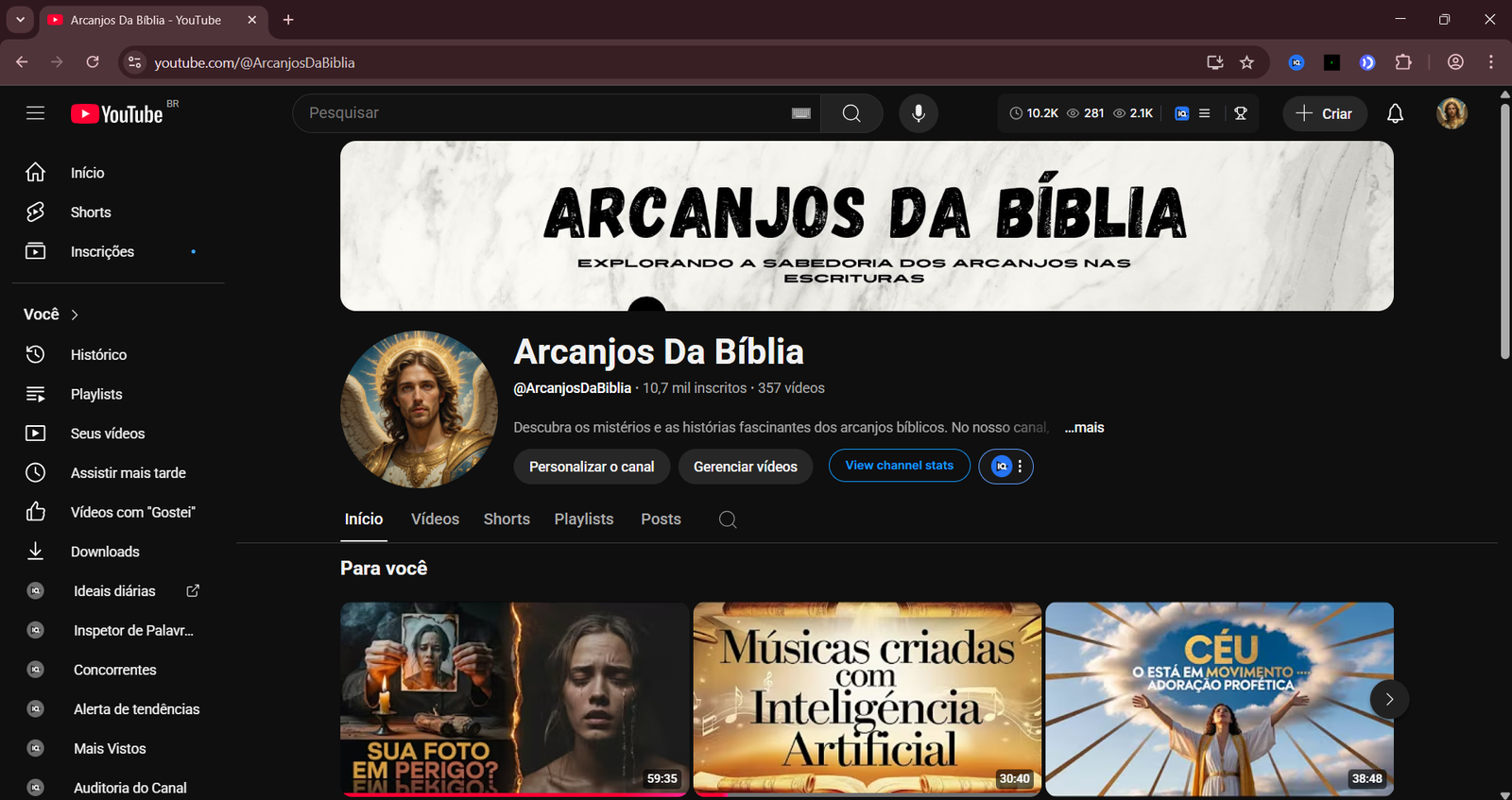This screenshot has width=1512, height=800.
Task: Open Auditoria do Canal
Action: tap(118, 788)
